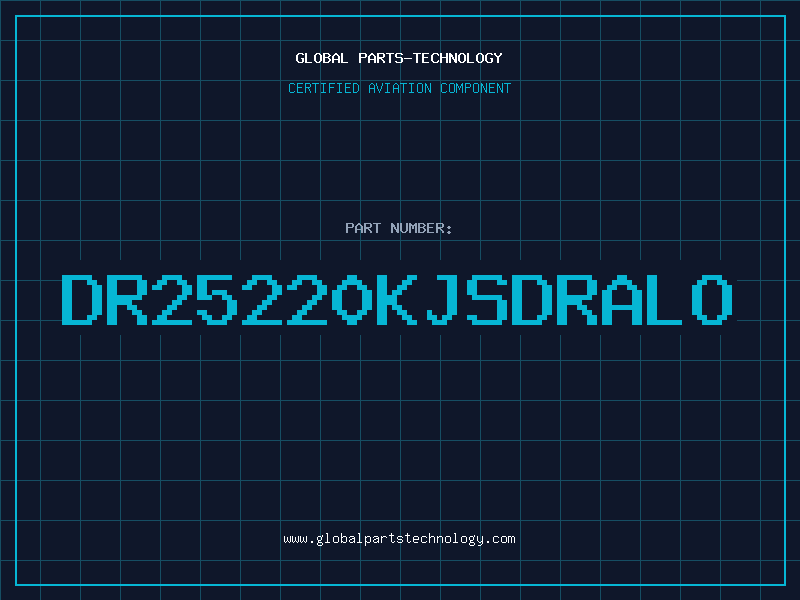
Task: Click the part number DR25220KJSDRAL0
Action: click(397, 300)
